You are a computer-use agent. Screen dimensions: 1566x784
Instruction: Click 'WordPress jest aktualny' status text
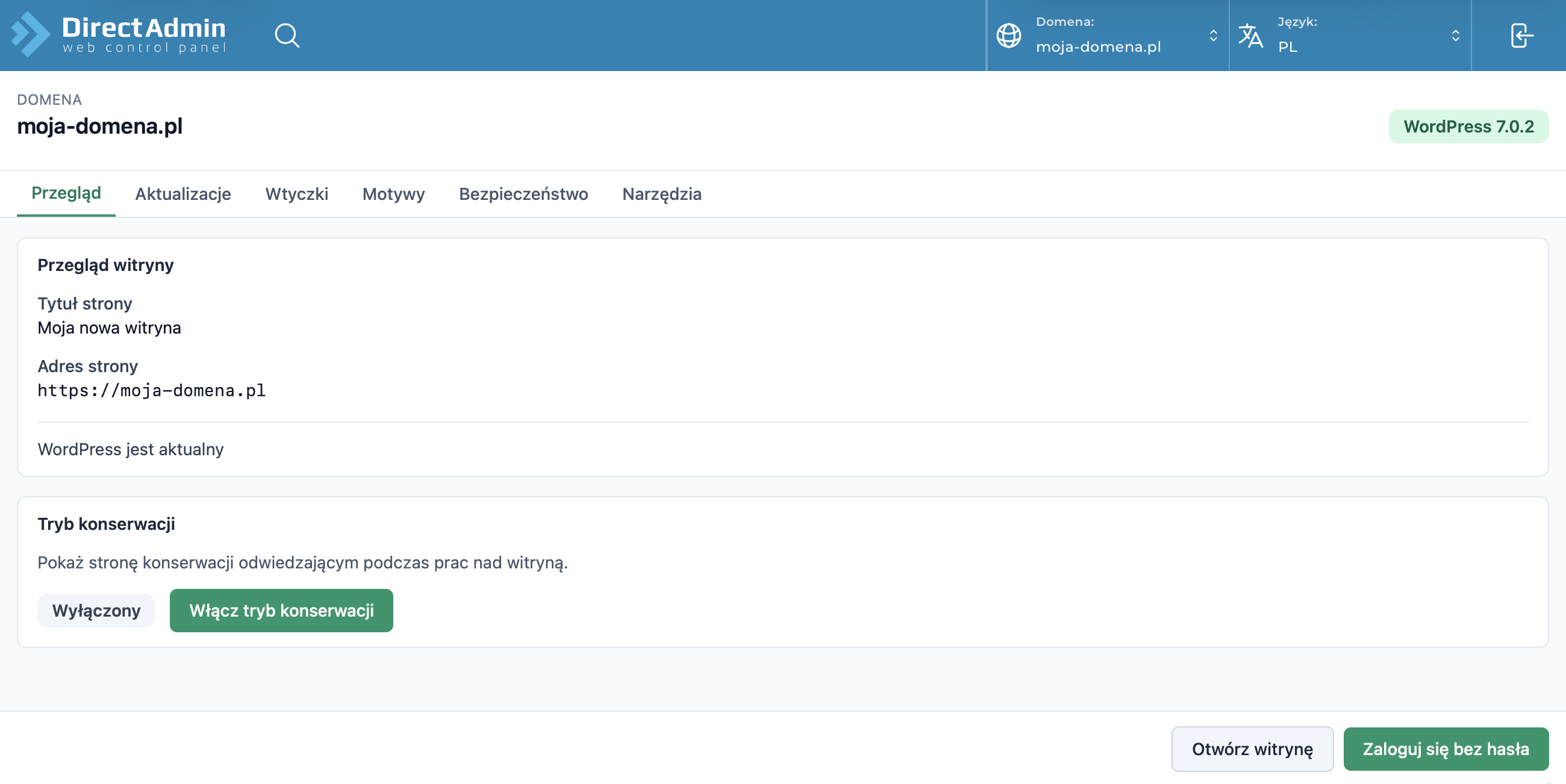[x=131, y=449]
